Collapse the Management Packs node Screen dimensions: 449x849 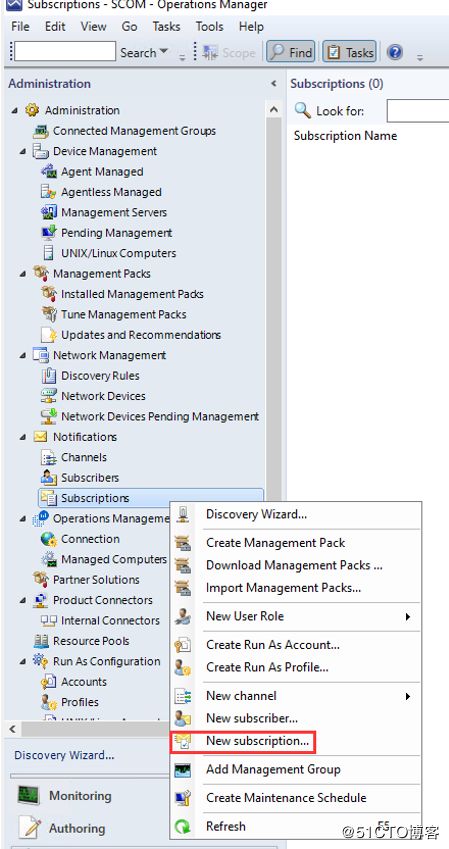[x=23, y=274]
